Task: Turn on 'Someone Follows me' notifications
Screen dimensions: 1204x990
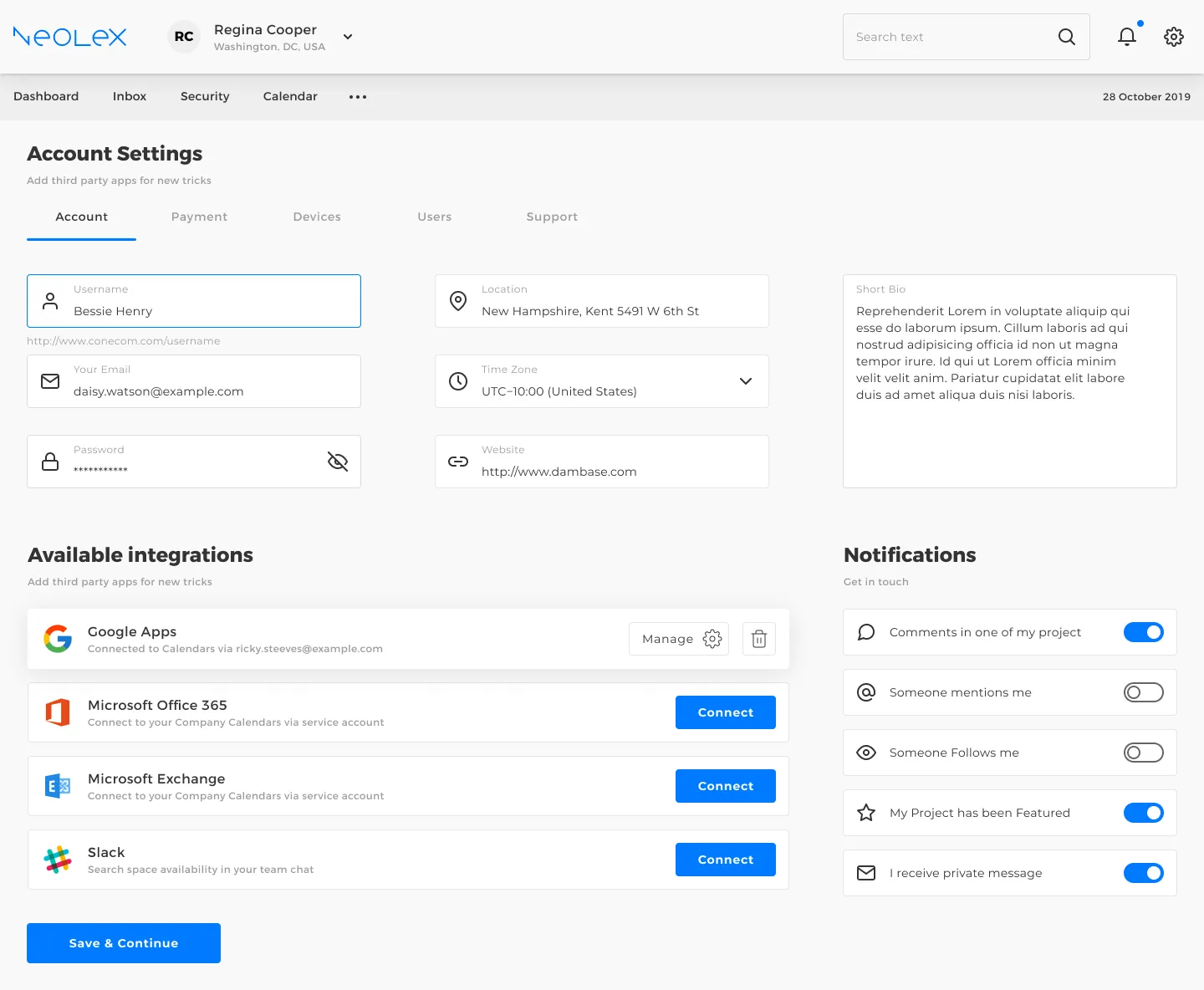Action: pyautogui.click(x=1143, y=753)
